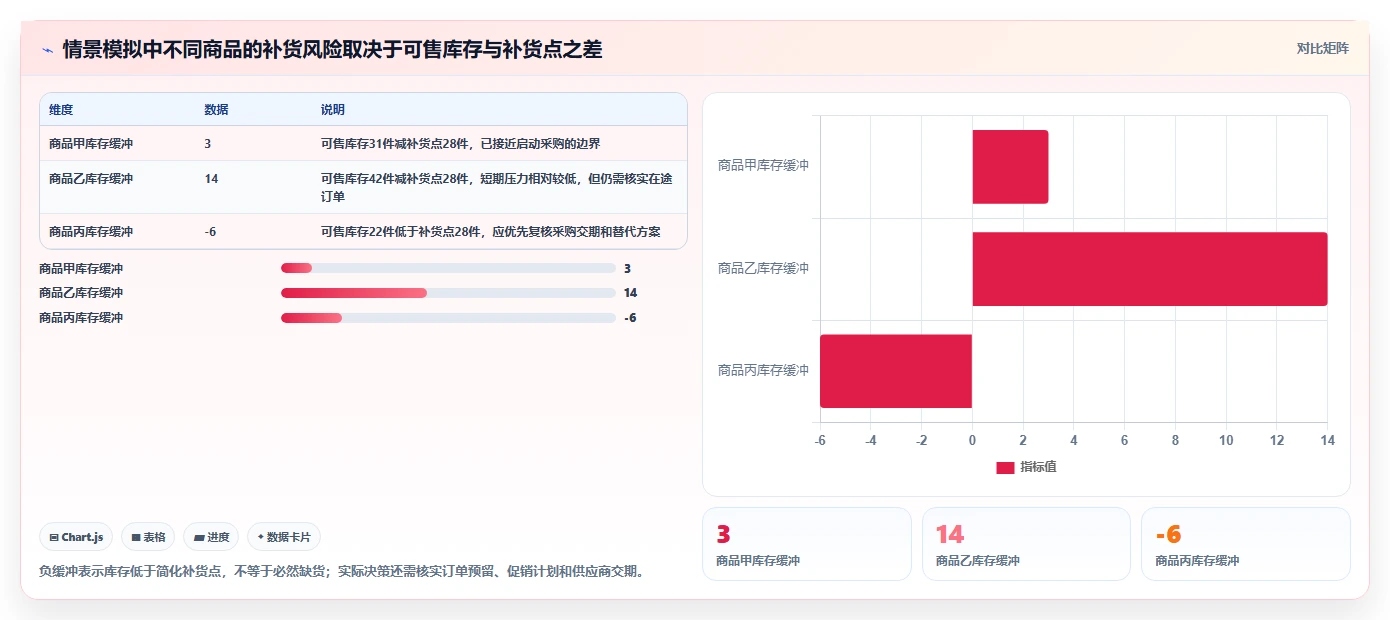Click the 商品丙库存缓冲 progress bar label
Screen dimensions: 1390x620
[81, 318]
